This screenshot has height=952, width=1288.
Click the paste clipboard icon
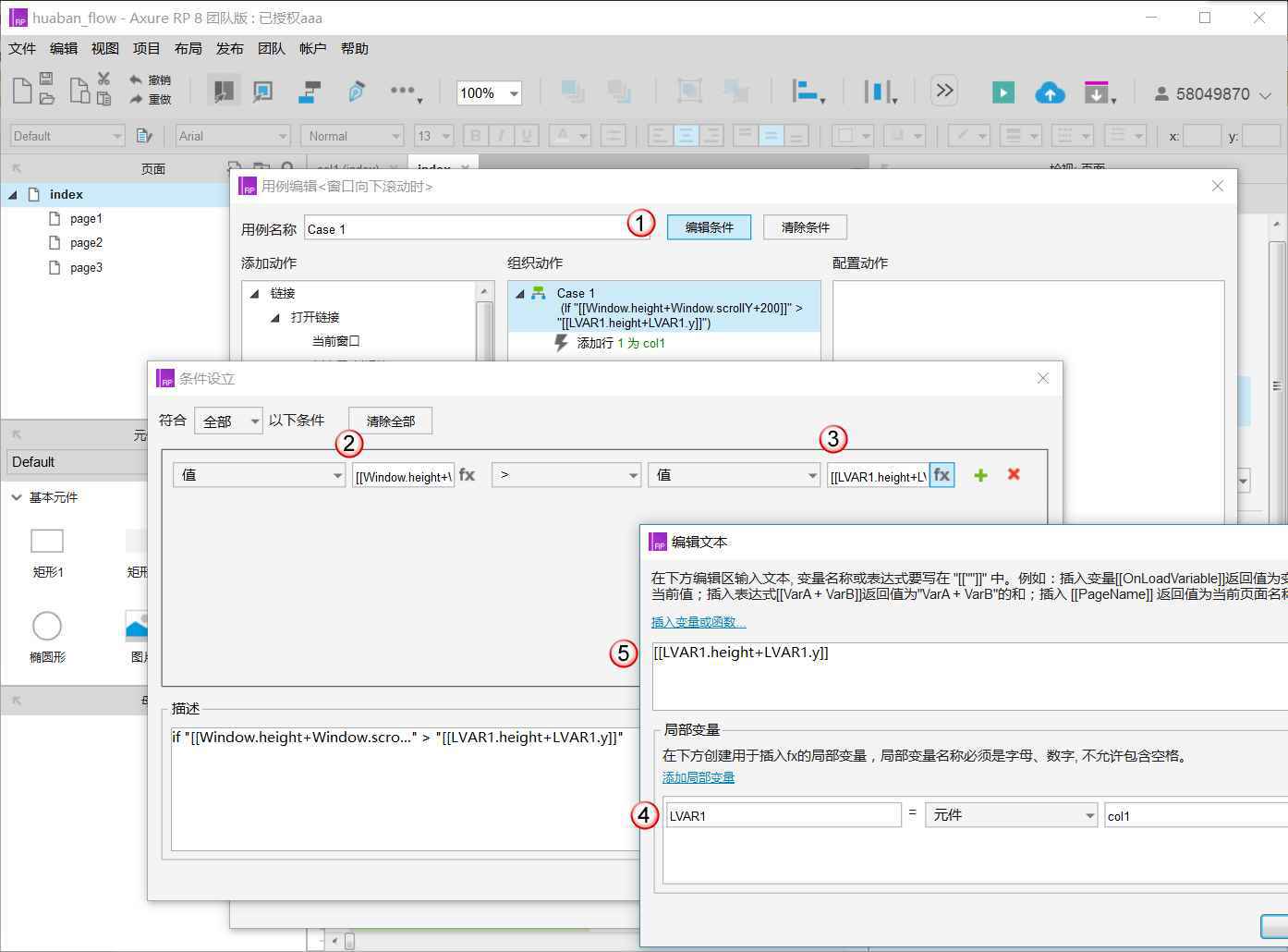coord(103,98)
